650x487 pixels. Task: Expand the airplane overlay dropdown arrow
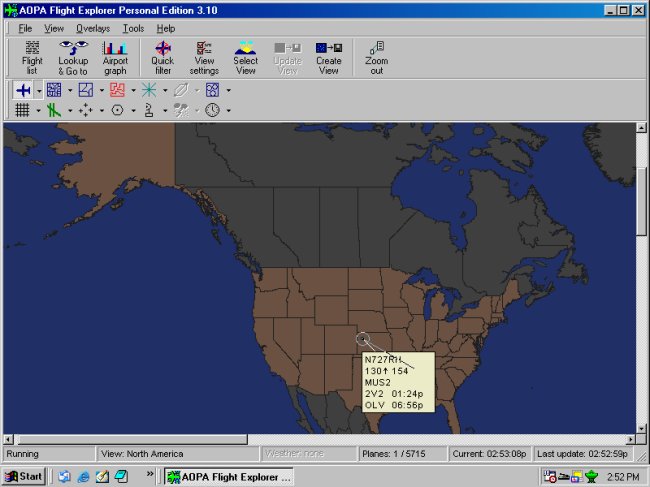(x=39, y=90)
